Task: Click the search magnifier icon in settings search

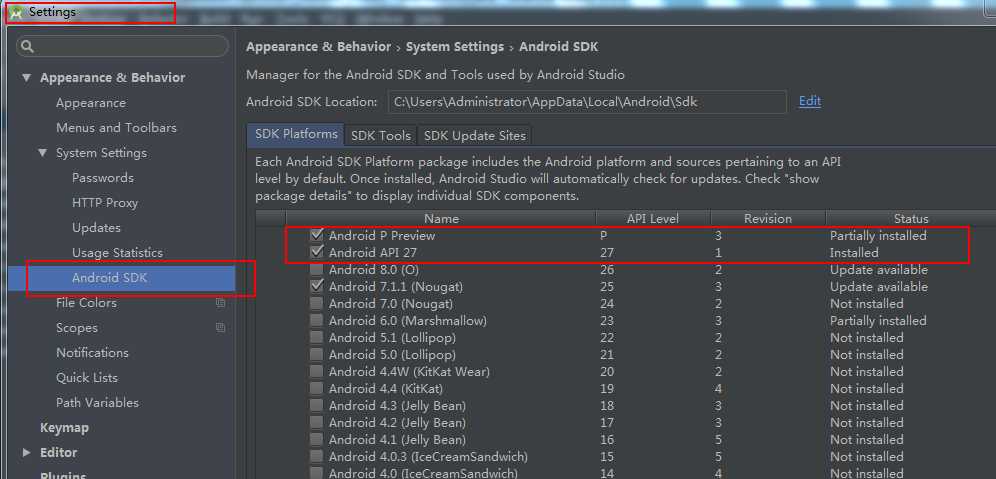Action: point(28,46)
